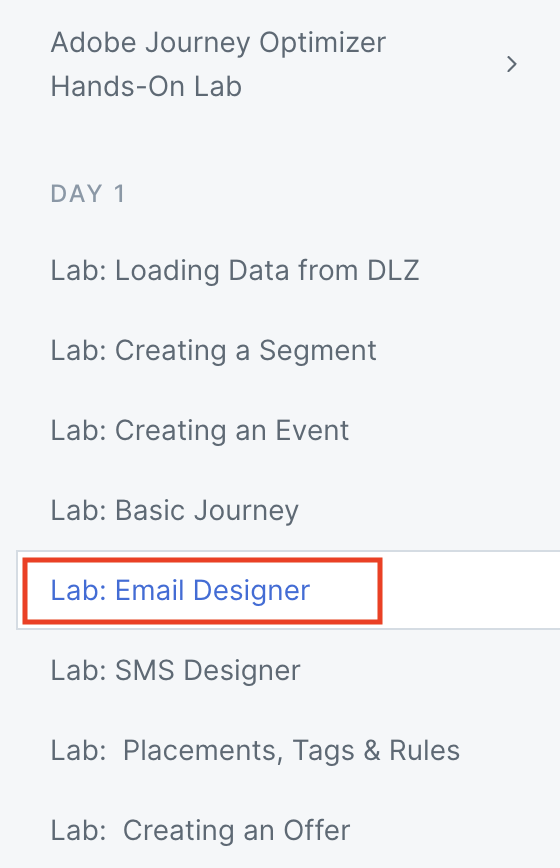The width and height of the screenshot is (560, 868).
Task: Expand the Adobe Journey Optimizer chevron arrow
Action: click(x=512, y=64)
